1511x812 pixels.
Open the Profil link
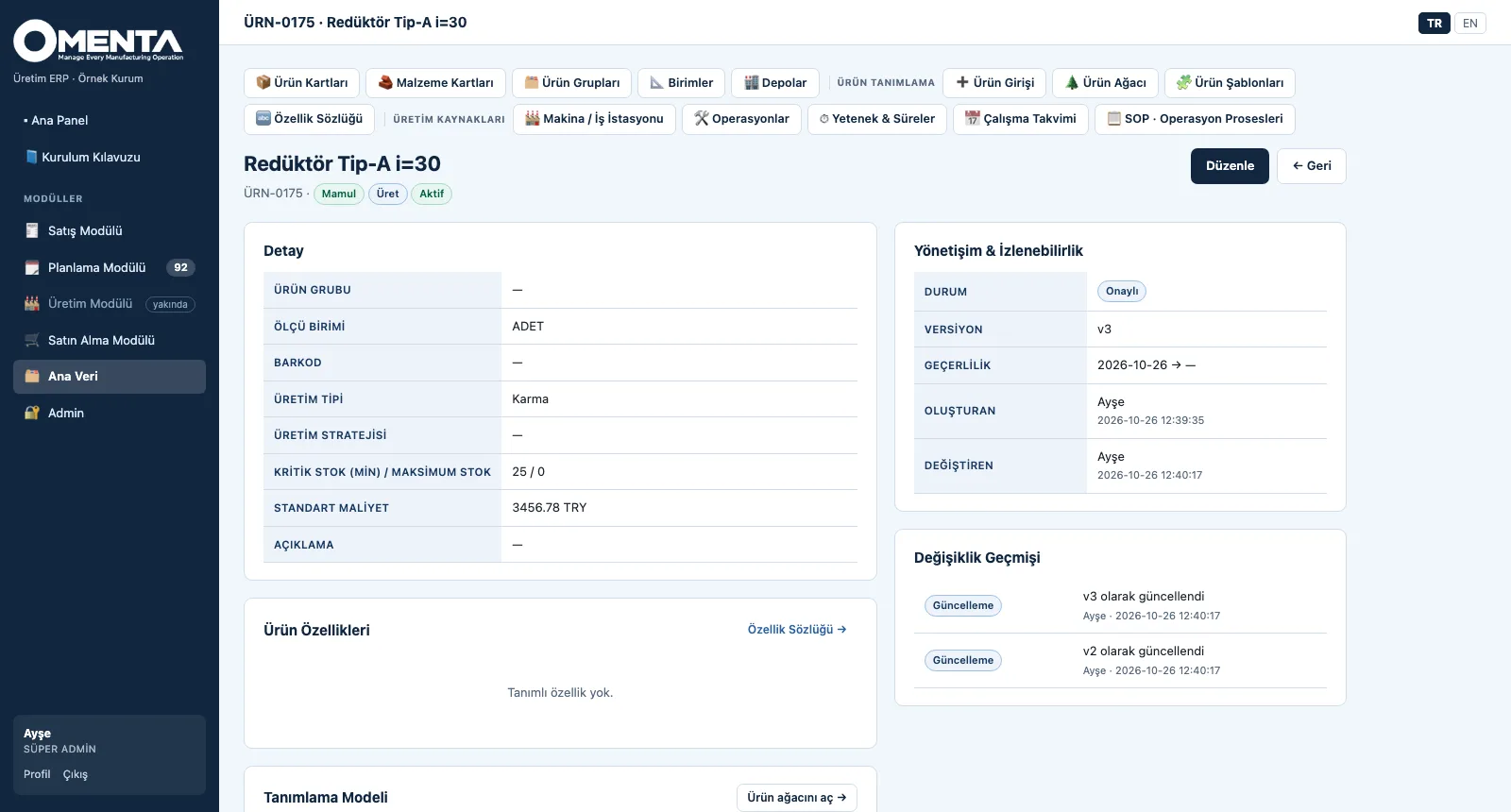pyautogui.click(x=37, y=774)
